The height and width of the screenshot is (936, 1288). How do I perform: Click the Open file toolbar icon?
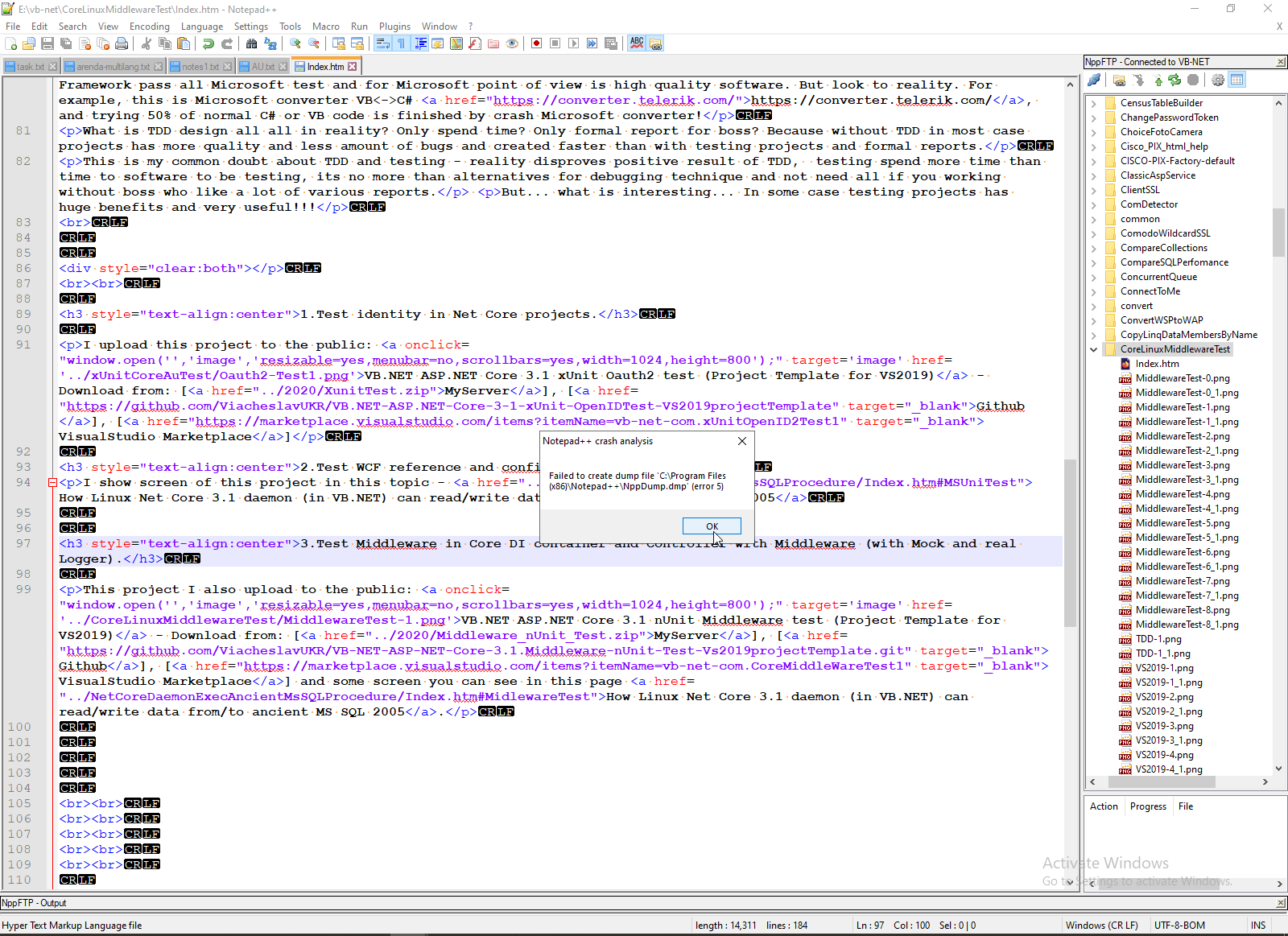click(x=29, y=43)
